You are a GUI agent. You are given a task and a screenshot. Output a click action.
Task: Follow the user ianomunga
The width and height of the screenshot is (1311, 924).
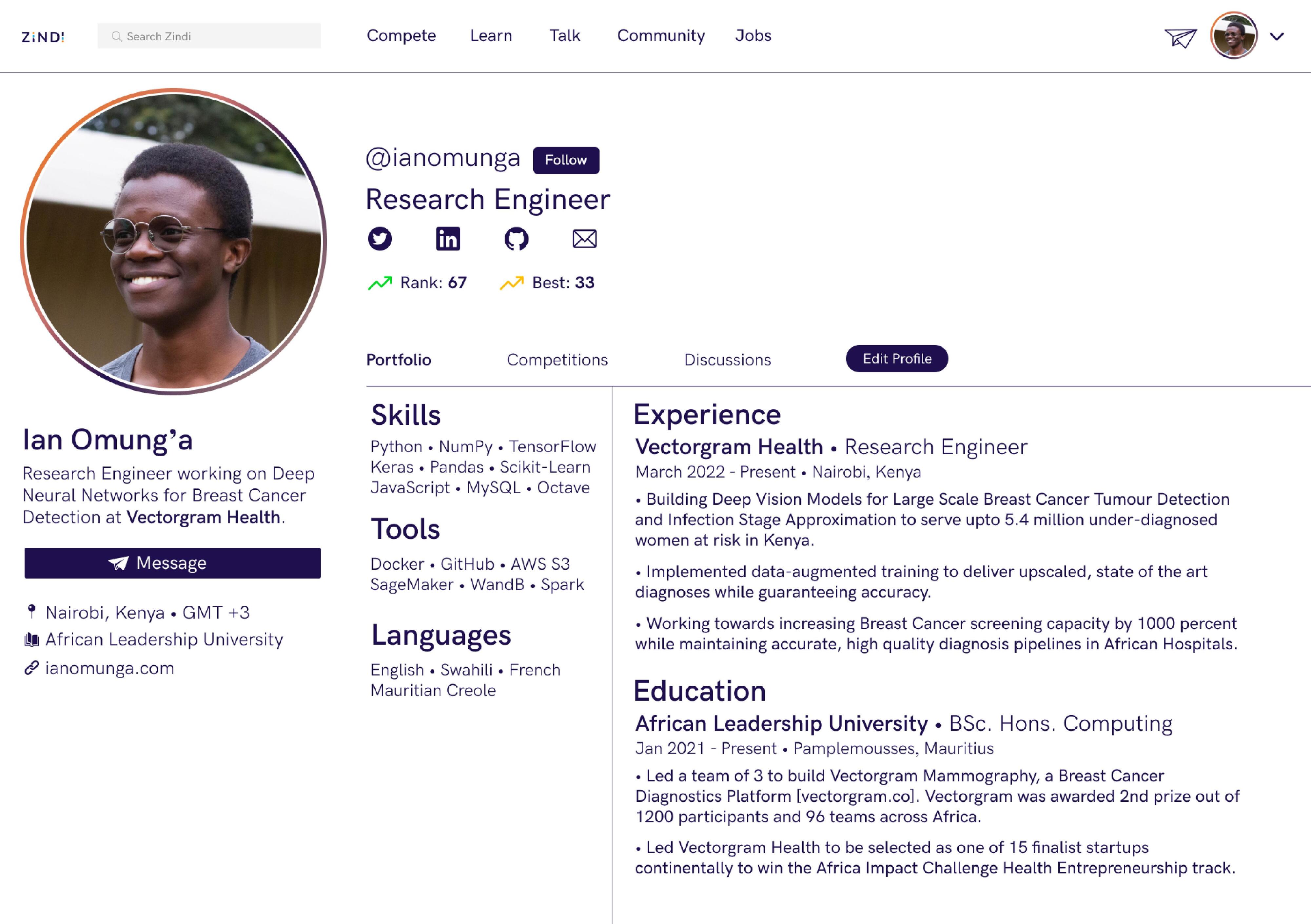click(x=566, y=160)
